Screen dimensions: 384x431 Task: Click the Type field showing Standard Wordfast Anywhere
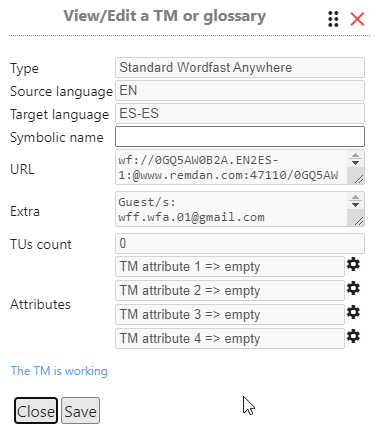click(x=240, y=68)
